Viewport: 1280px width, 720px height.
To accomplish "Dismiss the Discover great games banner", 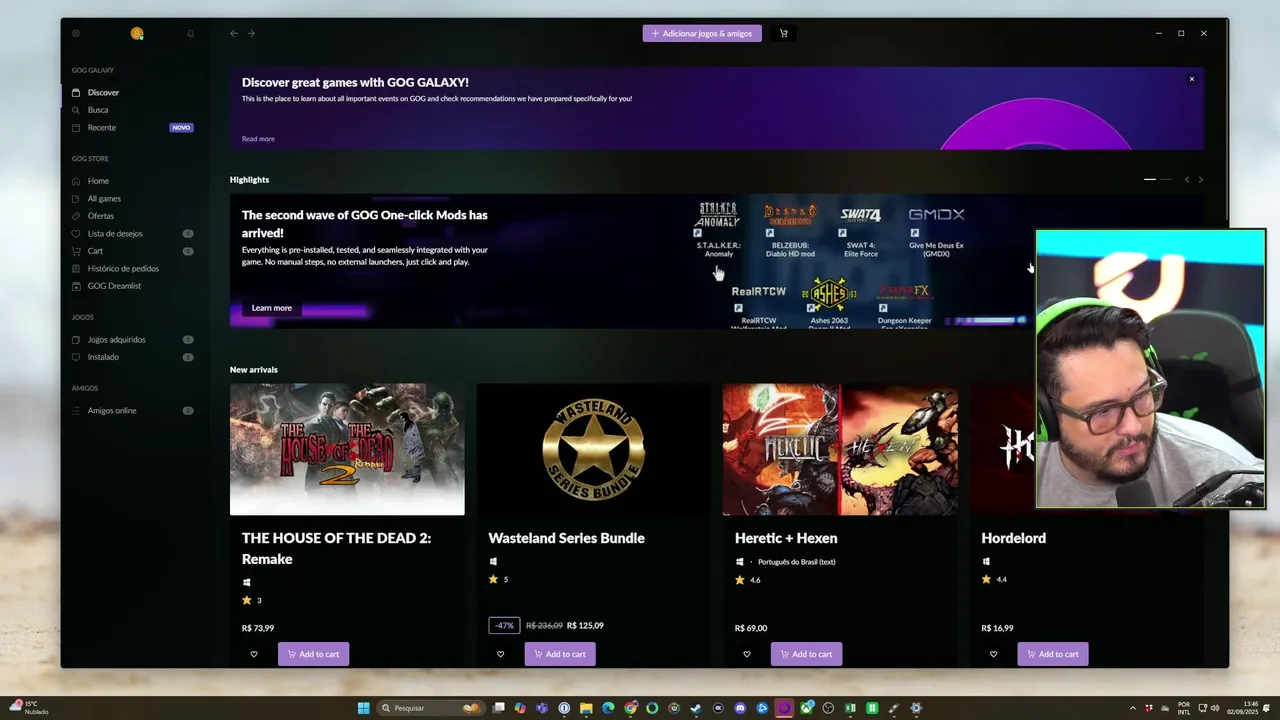I will tap(1191, 79).
